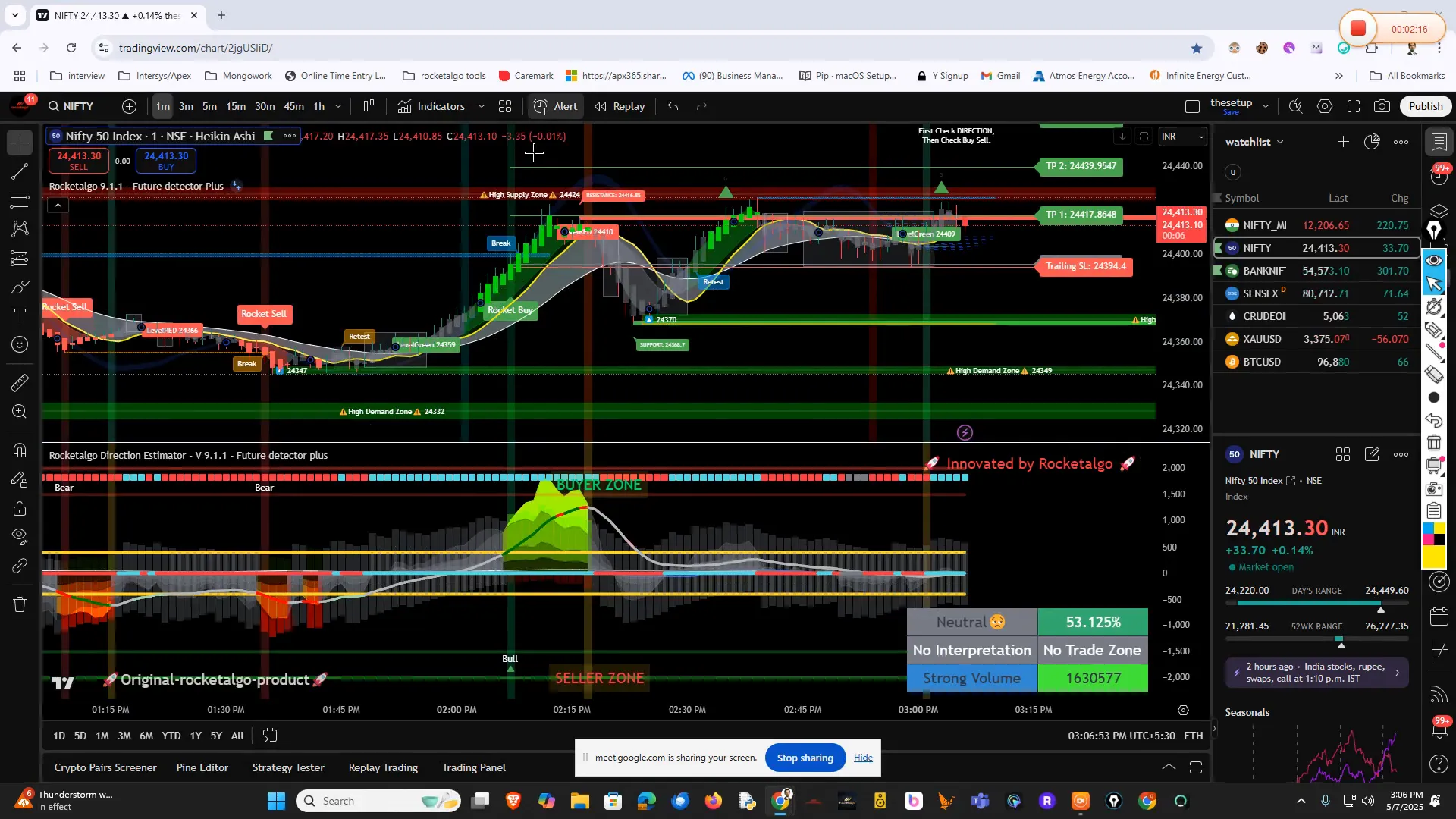Add a compare symbol with plus icon
This screenshot has width=1456, height=819.
point(130,106)
